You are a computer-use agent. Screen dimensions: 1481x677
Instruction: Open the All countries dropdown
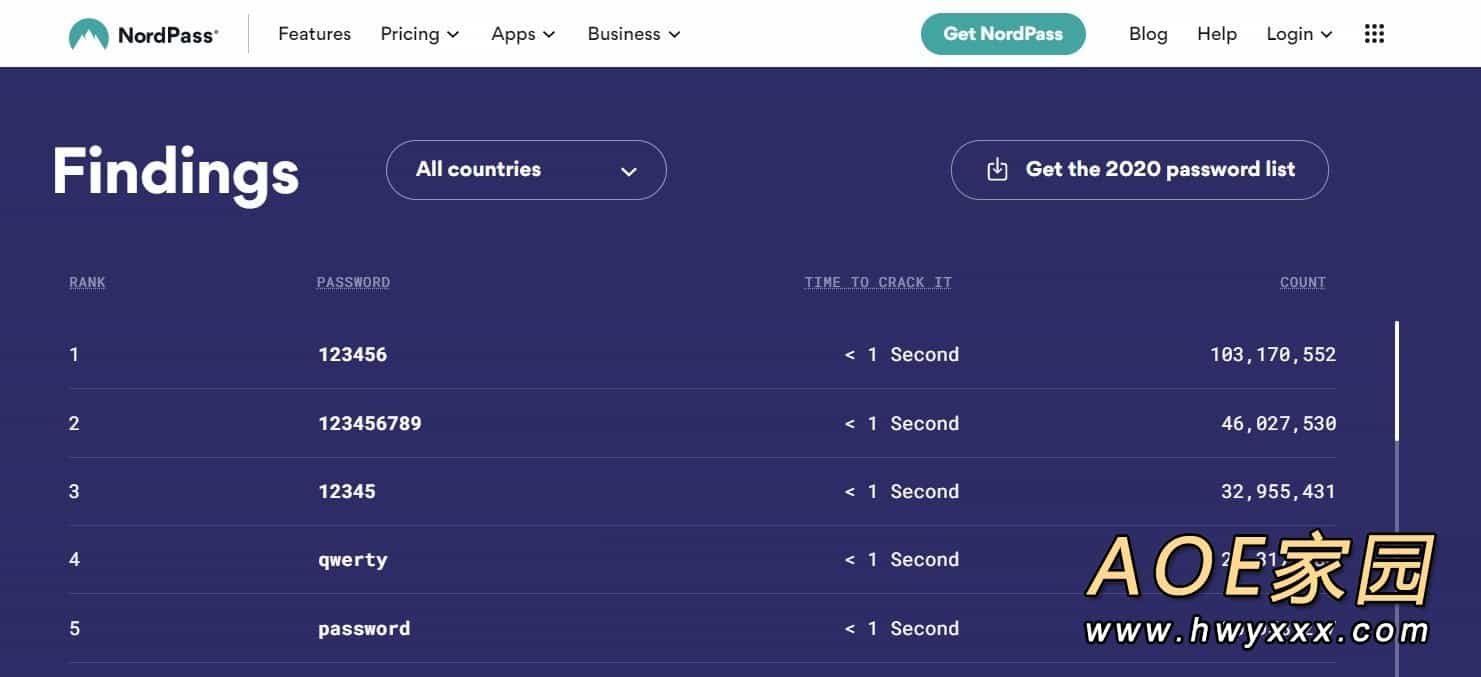coord(526,170)
